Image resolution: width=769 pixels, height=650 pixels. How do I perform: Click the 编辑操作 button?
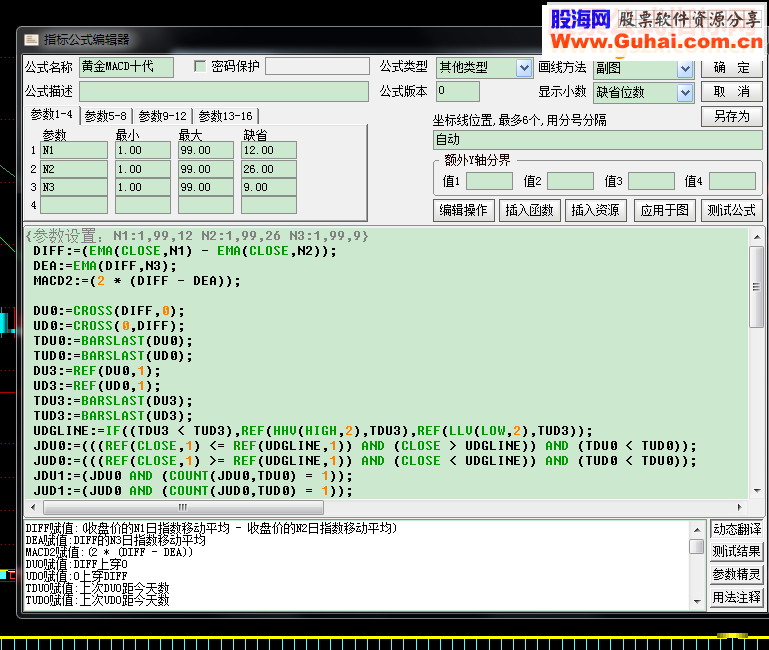(x=463, y=210)
